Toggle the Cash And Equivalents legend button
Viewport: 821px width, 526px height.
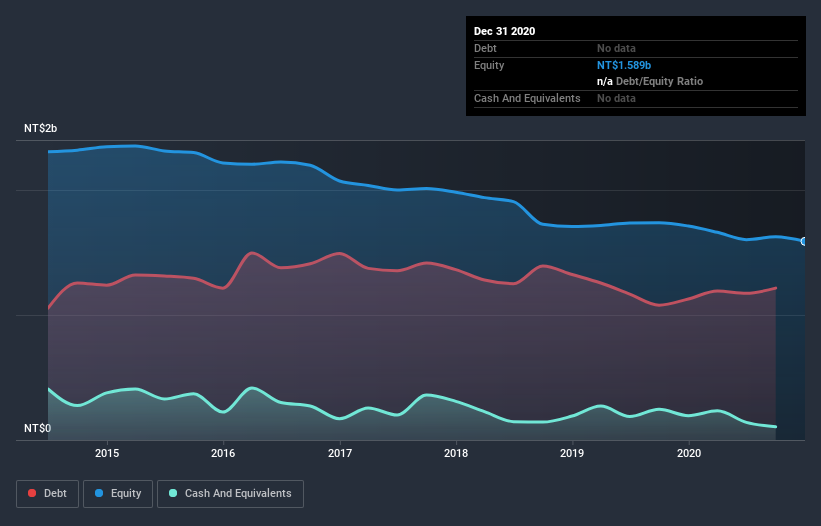[x=230, y=494]
